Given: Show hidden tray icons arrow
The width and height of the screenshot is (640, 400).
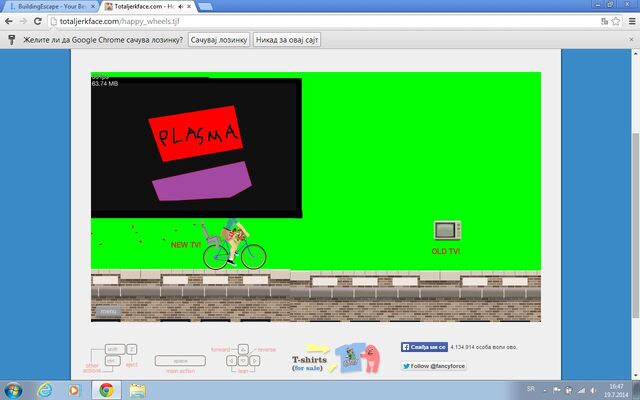Looking at the screenshot, I should (x=544, y=391).
